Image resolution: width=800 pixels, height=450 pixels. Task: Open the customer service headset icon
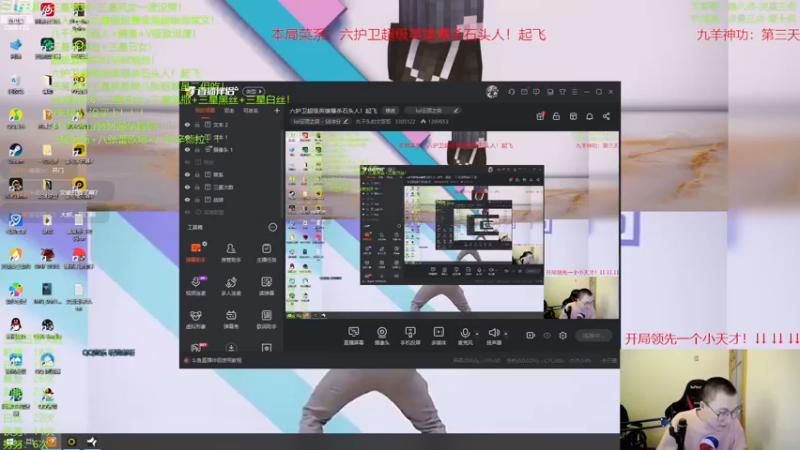[511, 92]
